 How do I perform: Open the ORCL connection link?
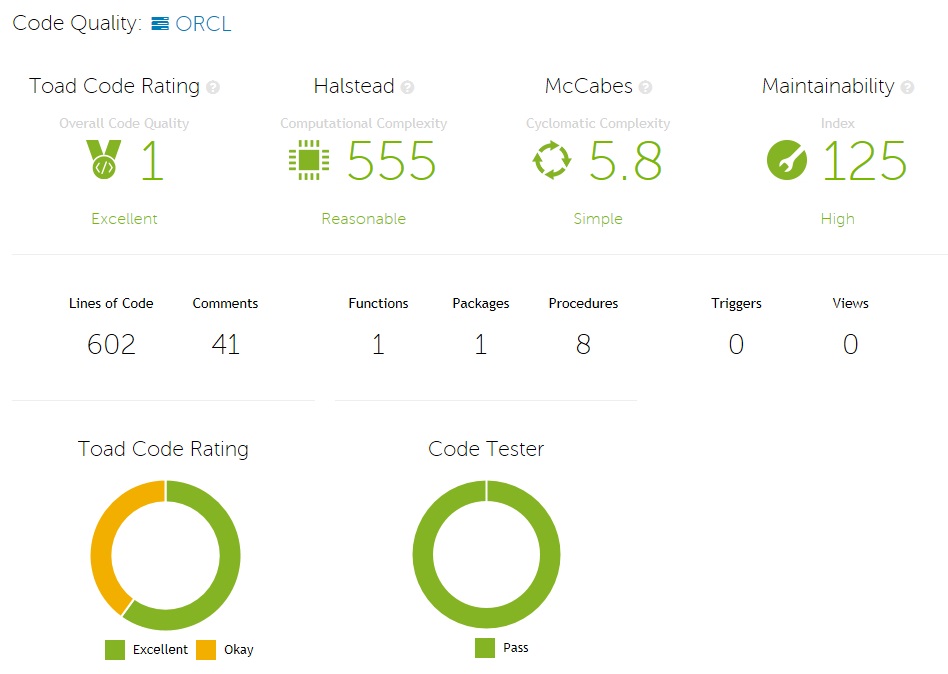point(203,24)
